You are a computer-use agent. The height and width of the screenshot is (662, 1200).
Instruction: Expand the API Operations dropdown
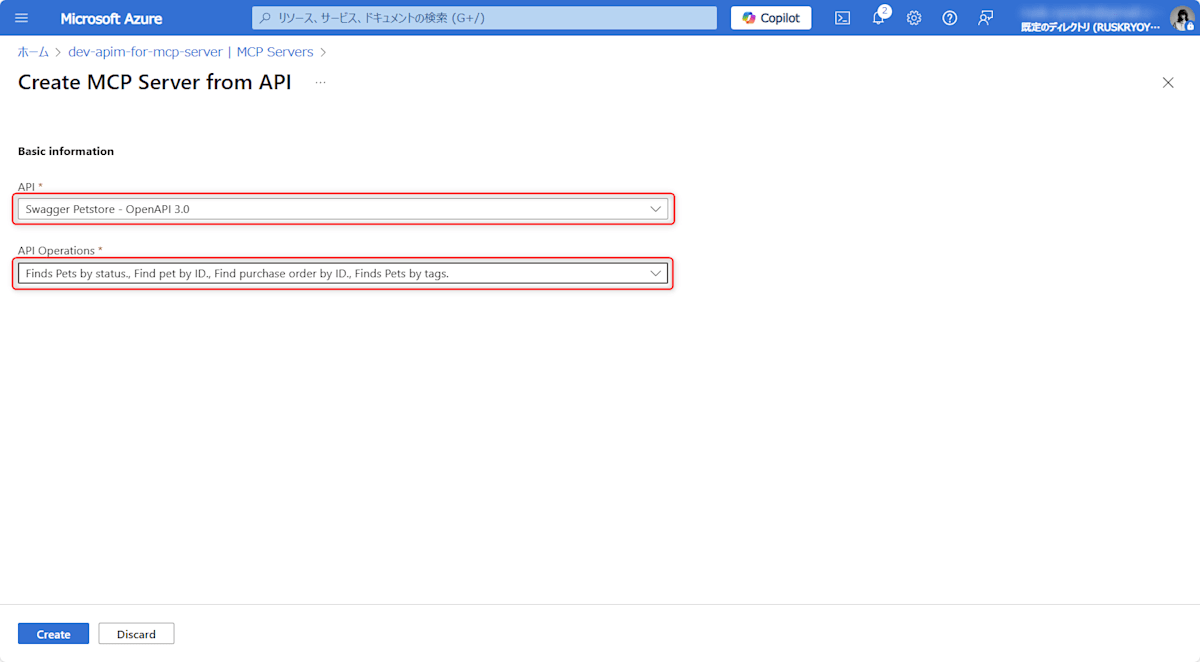point(343,273)
